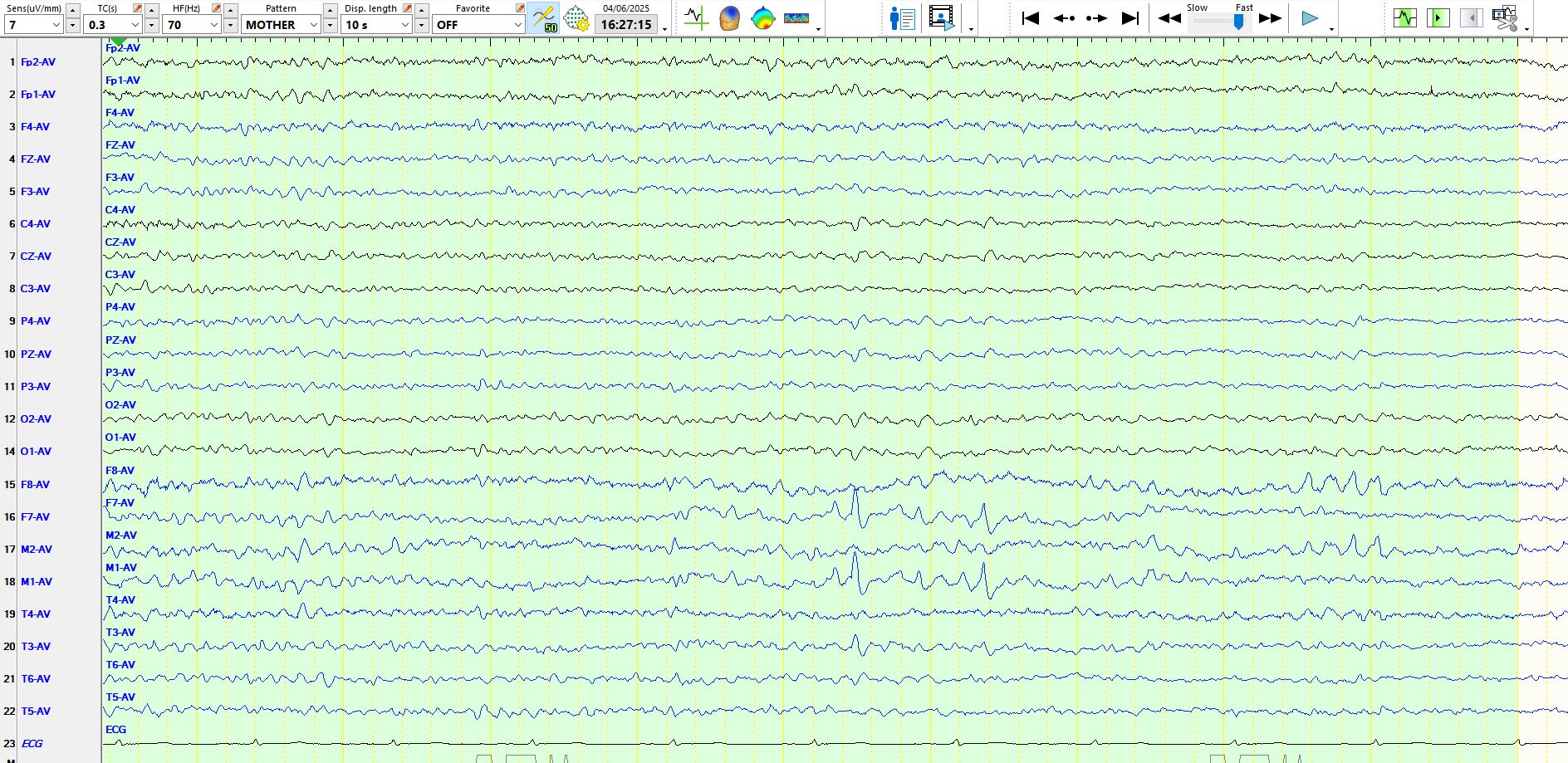
Task: Open the topographic scalp map
Action: [762, 17]
